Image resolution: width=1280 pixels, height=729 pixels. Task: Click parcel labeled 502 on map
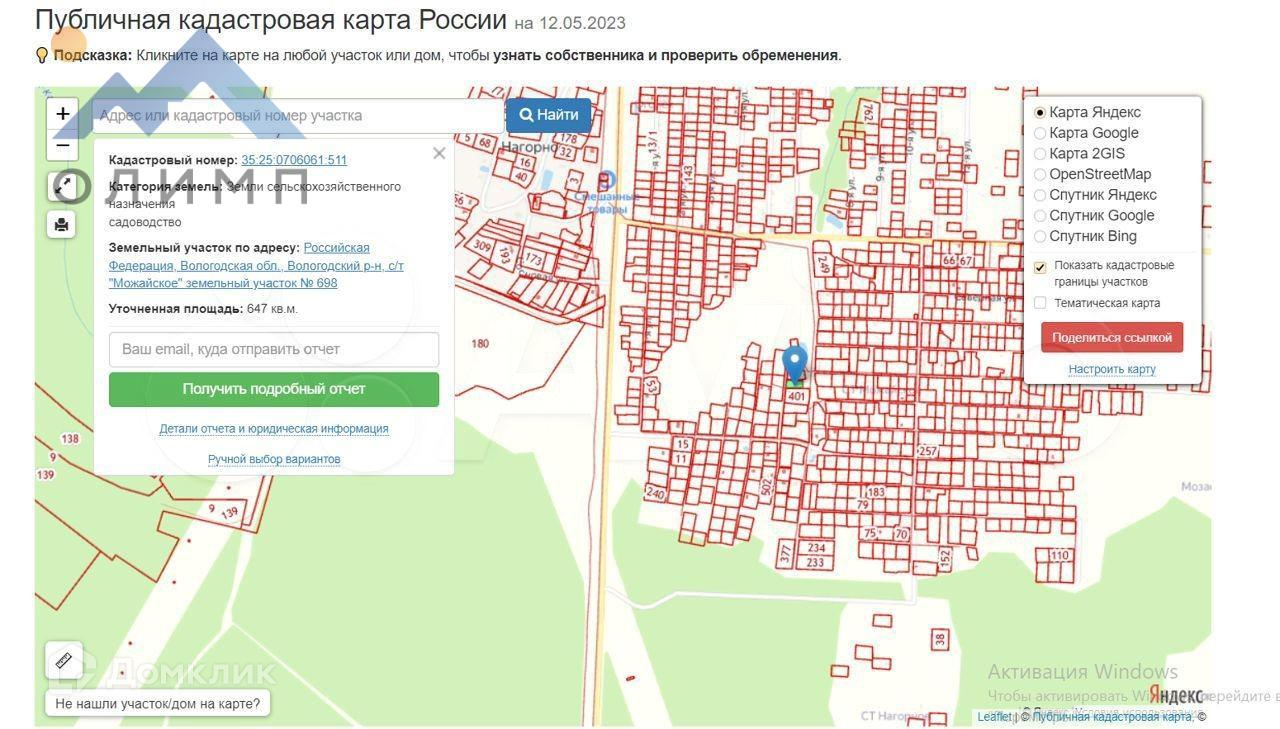(x=767, y=487)
